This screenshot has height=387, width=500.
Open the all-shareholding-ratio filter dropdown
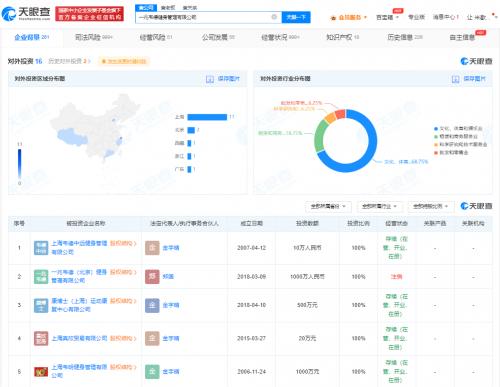(x=431, y=207)
